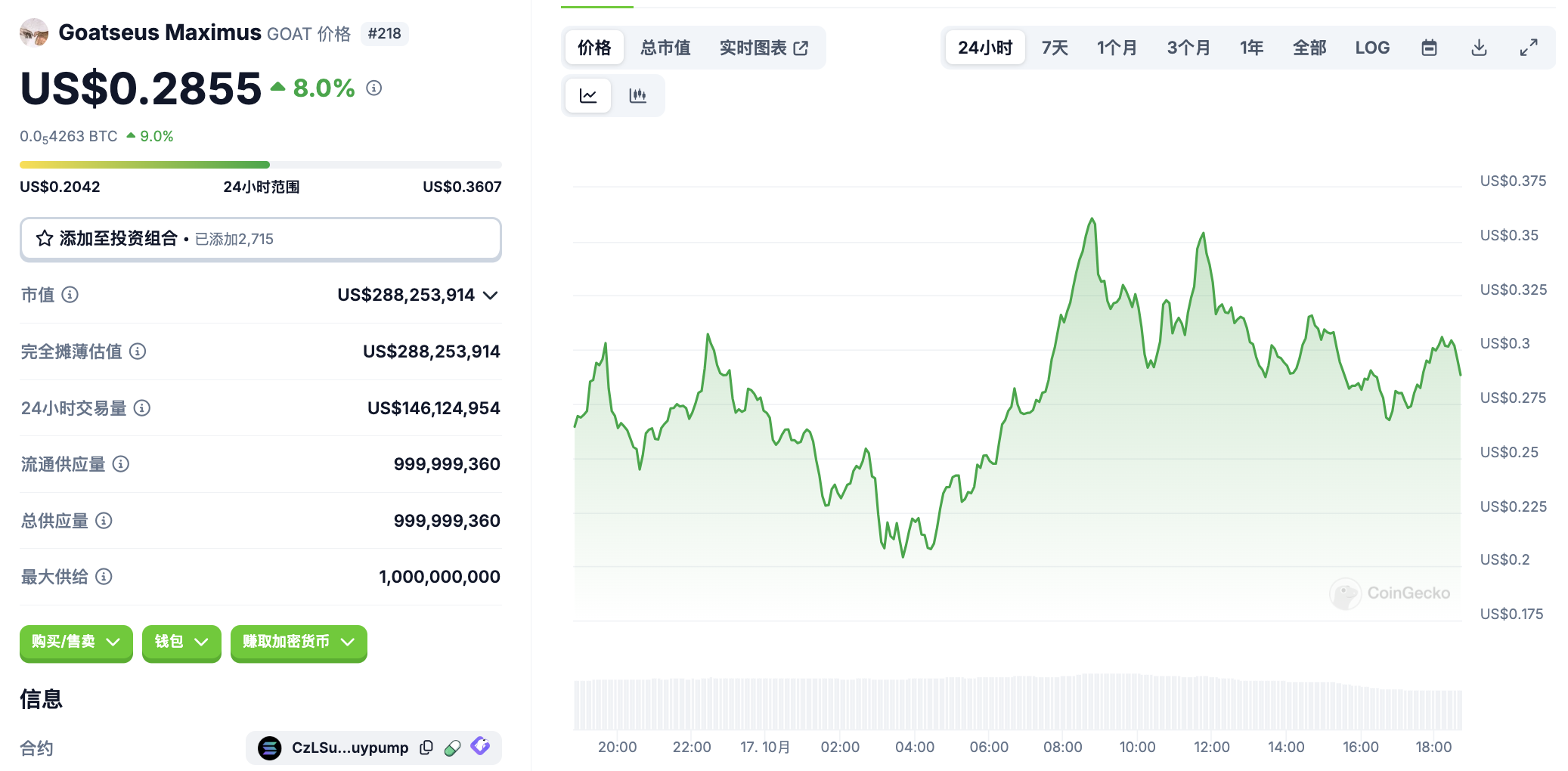
Task: Click the download chart data icon
Action: tap(1479, 48)
